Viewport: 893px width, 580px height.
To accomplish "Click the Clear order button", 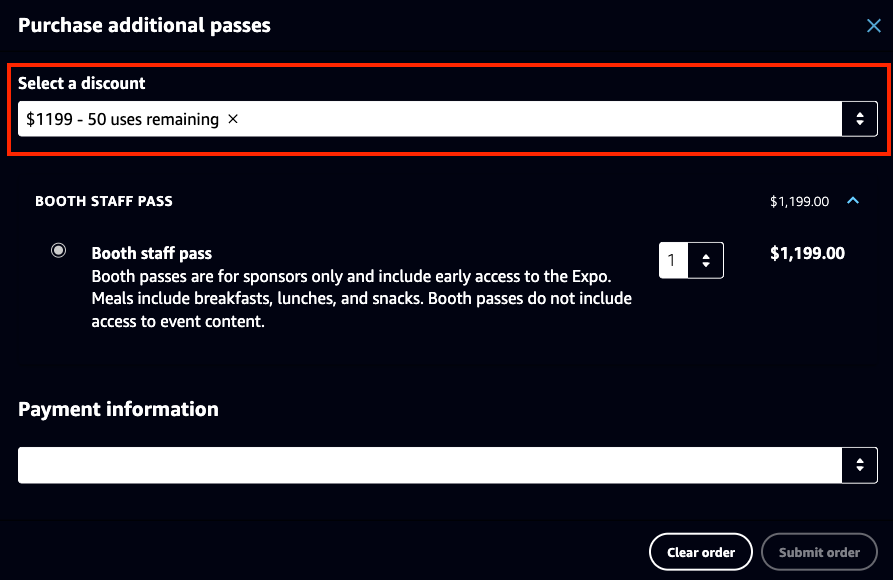I will pyautogui.click(x=700, y=552).
